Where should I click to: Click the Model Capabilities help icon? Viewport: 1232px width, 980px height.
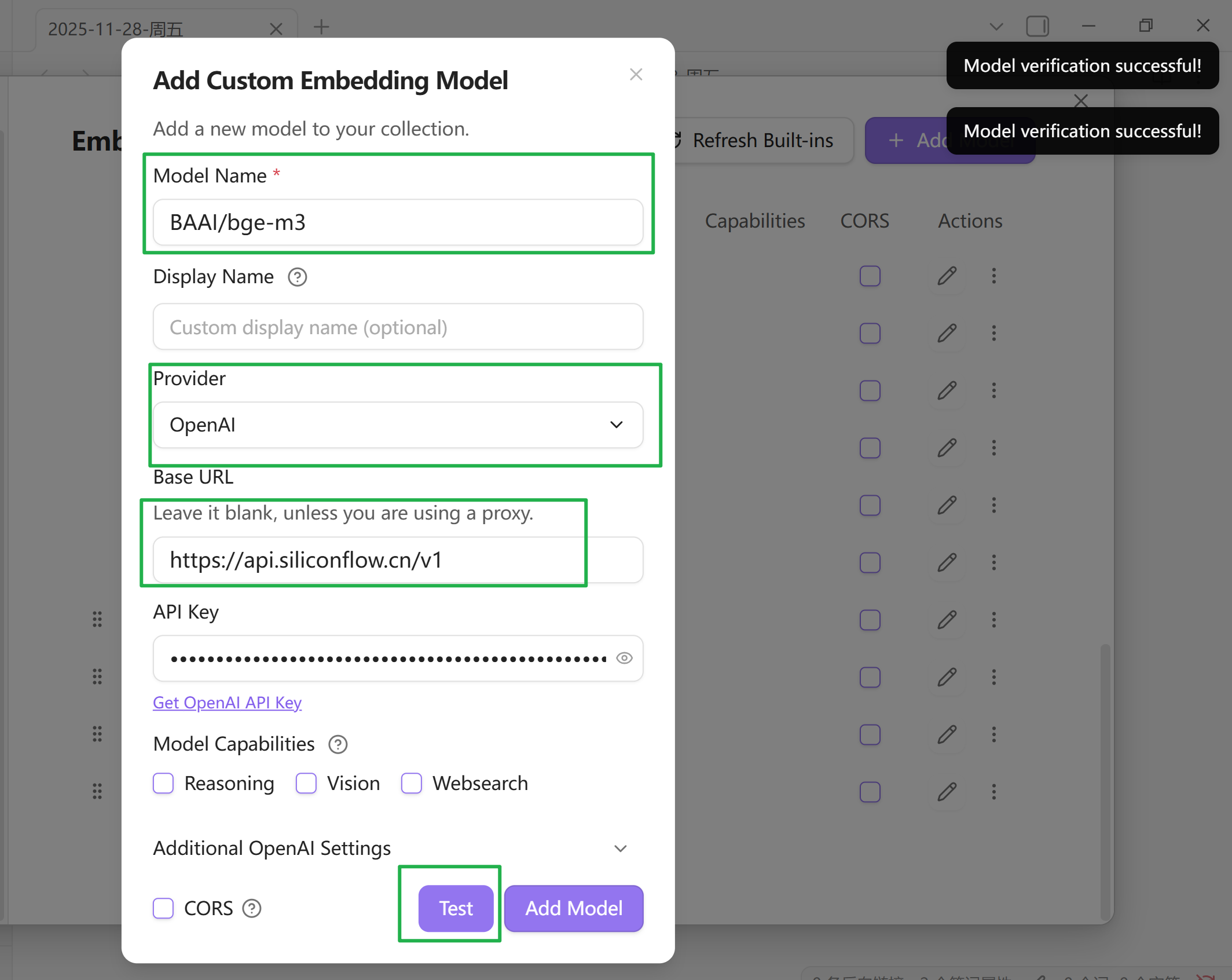click(x=338, y=744)
